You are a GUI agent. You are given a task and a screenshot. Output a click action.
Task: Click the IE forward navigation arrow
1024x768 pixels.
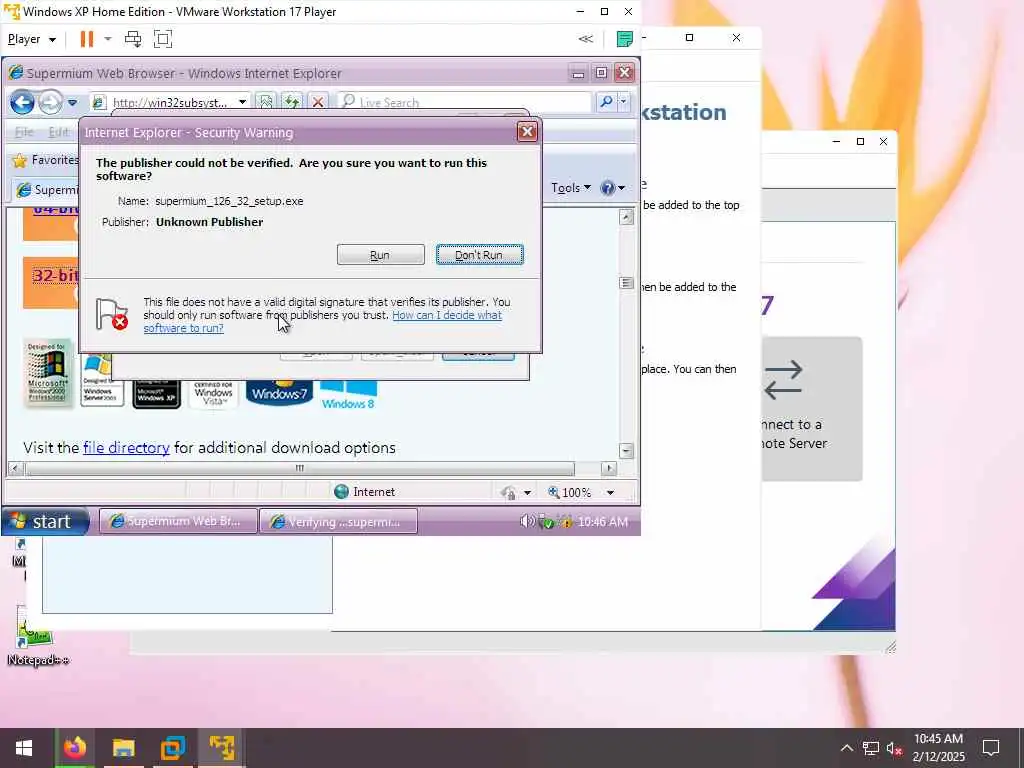coord(50,102)
